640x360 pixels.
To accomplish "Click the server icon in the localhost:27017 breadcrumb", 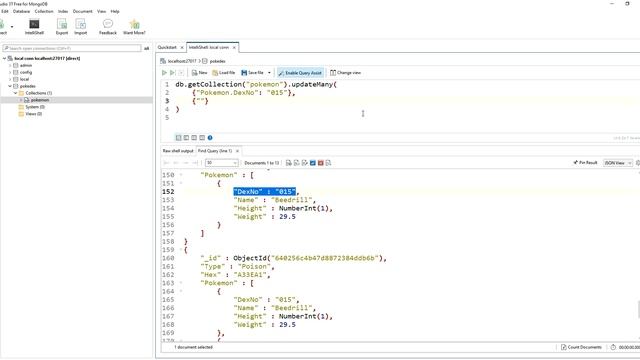I will coord(163,61).
